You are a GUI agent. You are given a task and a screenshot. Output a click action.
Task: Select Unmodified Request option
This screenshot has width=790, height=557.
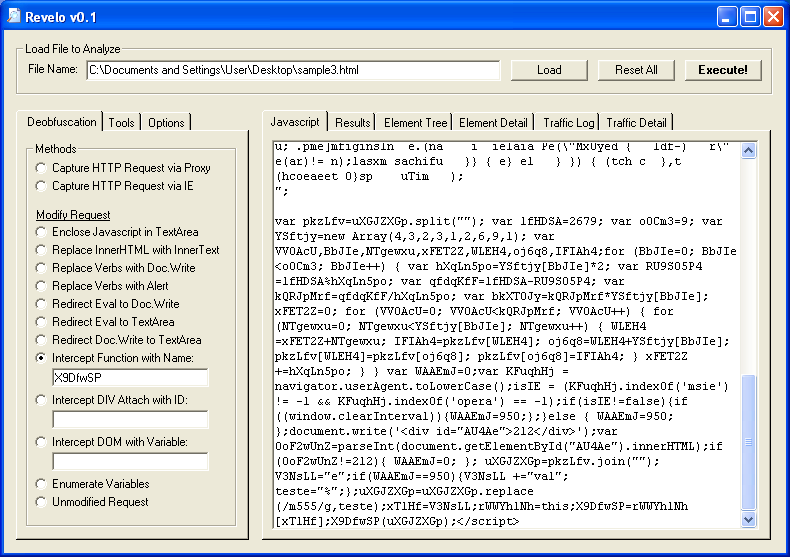pos(41,502)
